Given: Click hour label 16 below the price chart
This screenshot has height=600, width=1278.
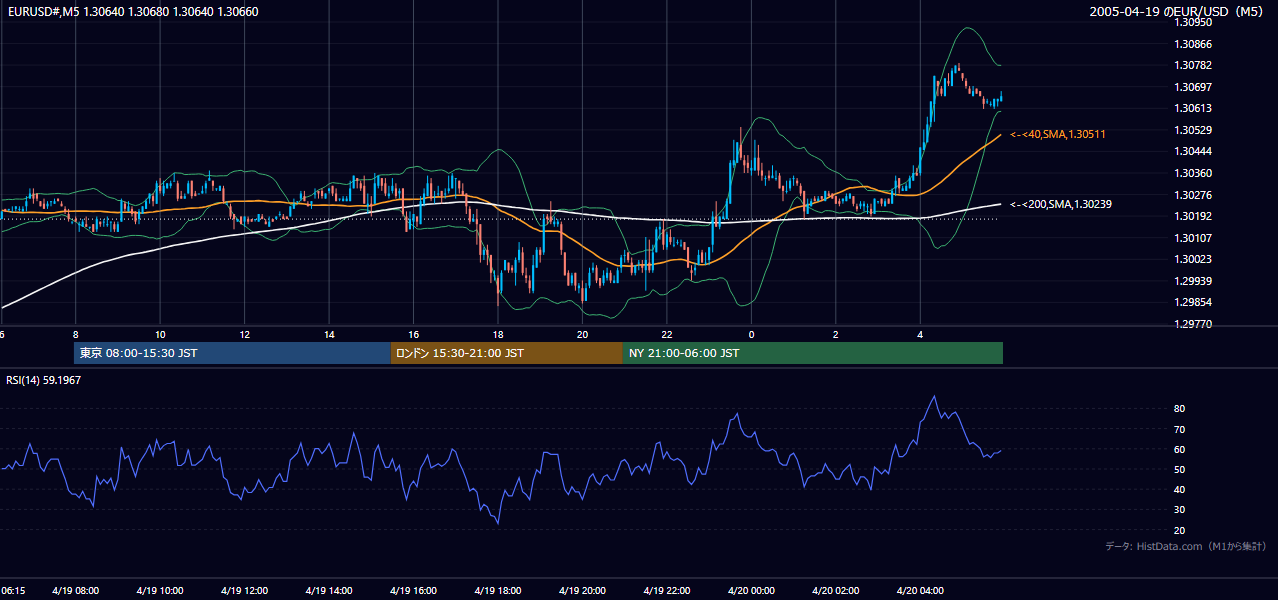Looking at the screenshot, I should coord(413,334).
